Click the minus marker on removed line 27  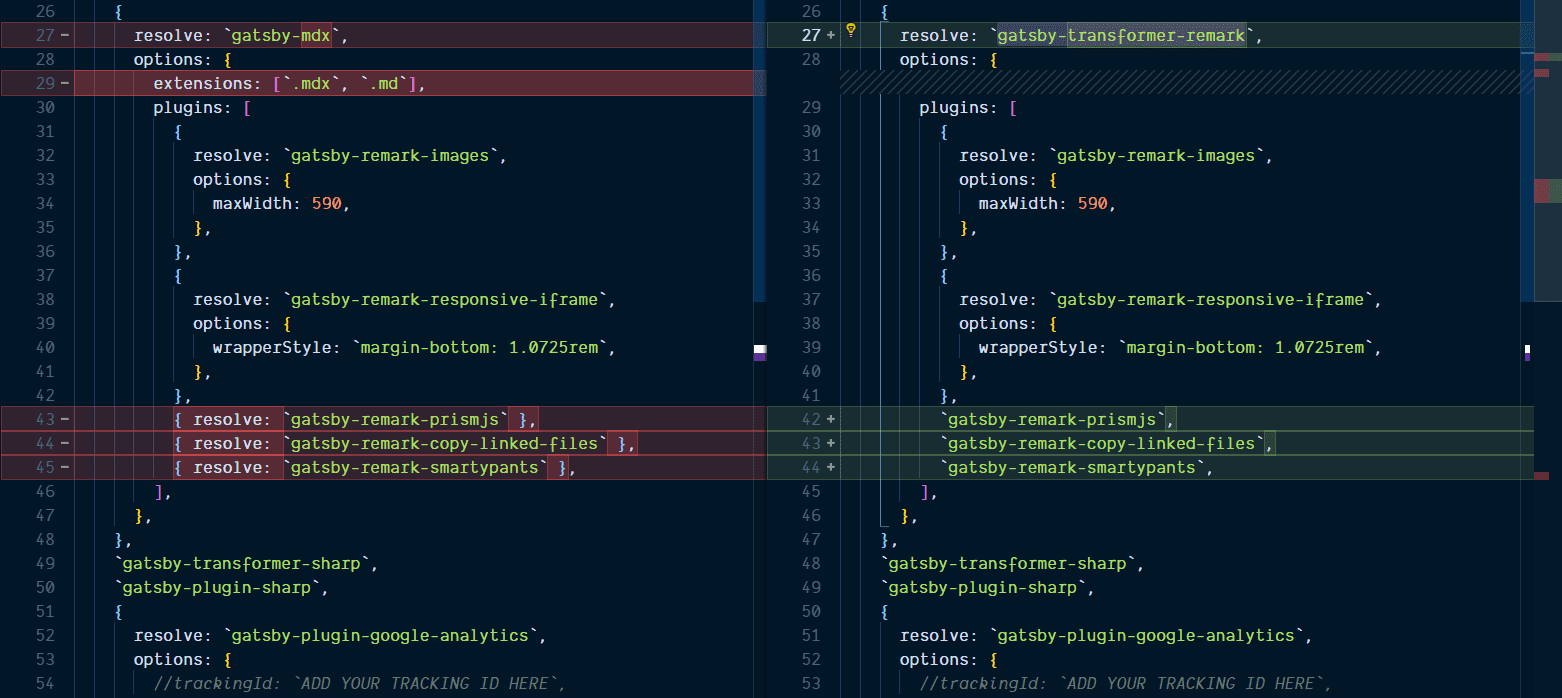click(x=65, y=36)
